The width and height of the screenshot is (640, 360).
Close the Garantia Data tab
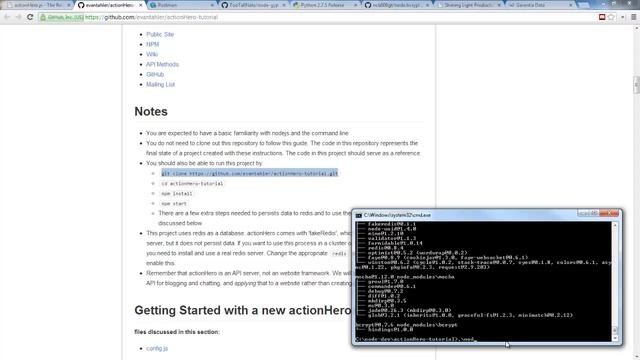570,5
